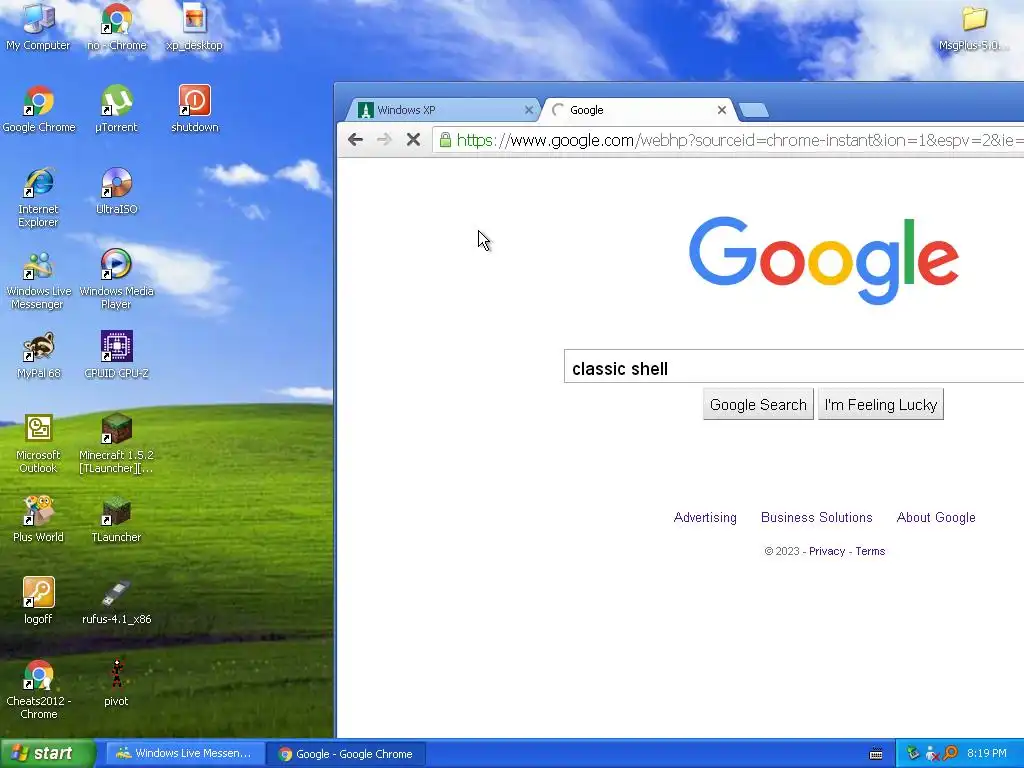The image size is (1024, 768).
Task: Select the Google tab in Chrome
Action: click(638, 110)
